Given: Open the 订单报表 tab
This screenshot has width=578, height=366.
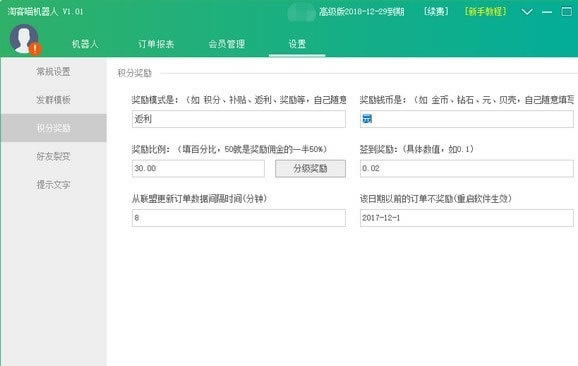Looking at the screenshot, I should coord(156,44).
